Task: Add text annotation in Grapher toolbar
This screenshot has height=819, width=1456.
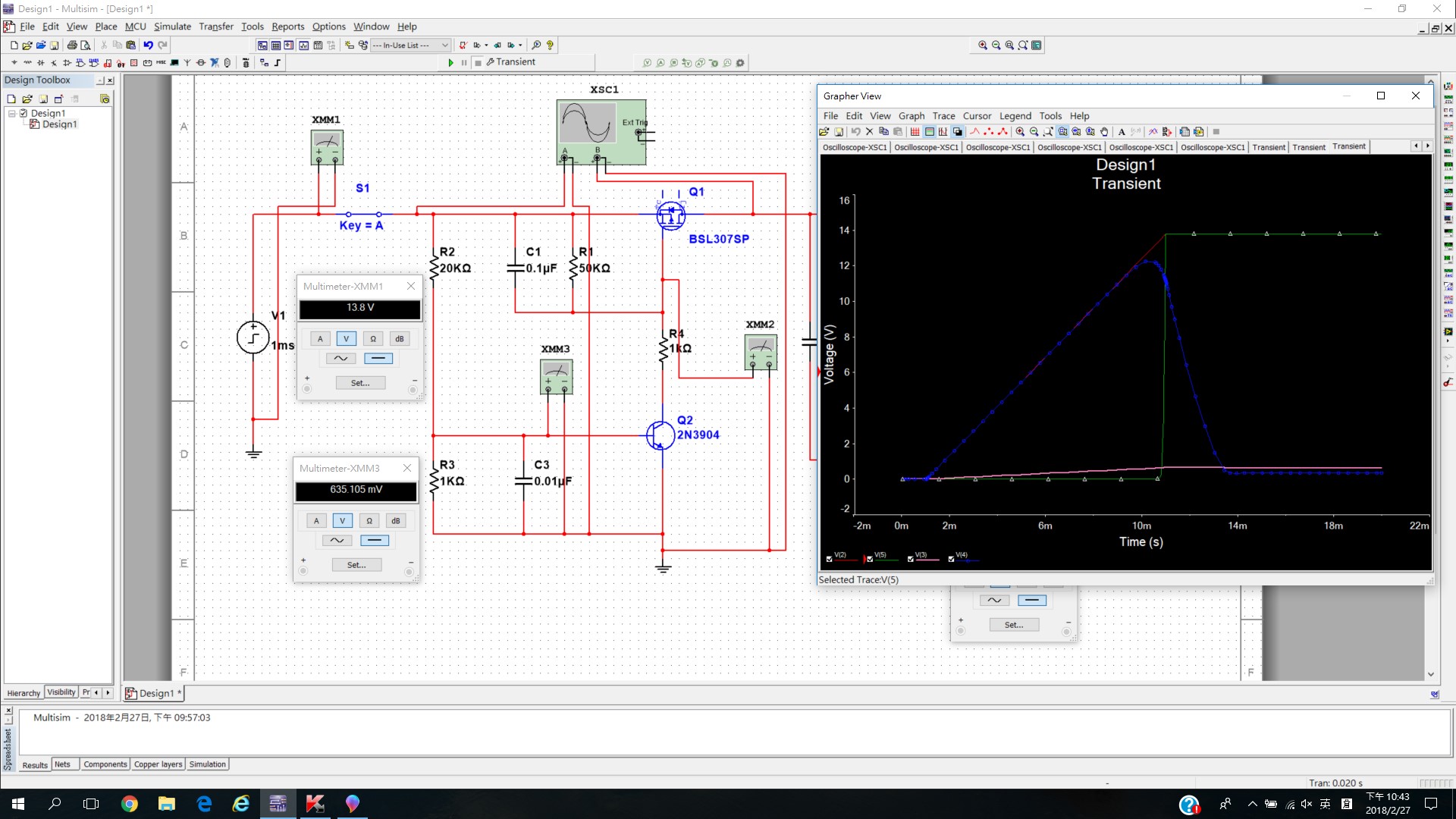Action: (1122, 132)
